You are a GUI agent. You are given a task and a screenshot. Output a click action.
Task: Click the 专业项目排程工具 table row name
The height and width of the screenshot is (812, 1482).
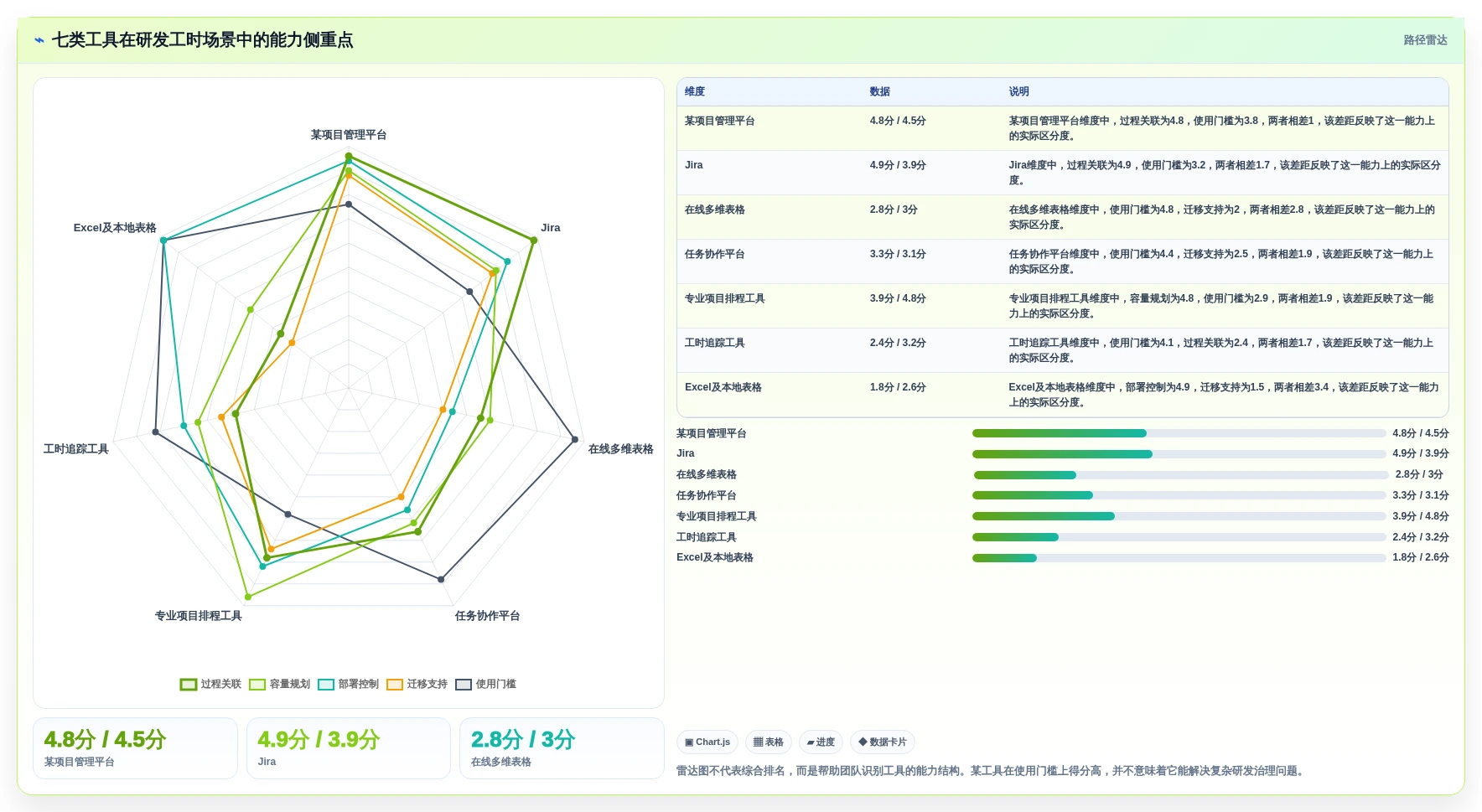coord(724,298)
